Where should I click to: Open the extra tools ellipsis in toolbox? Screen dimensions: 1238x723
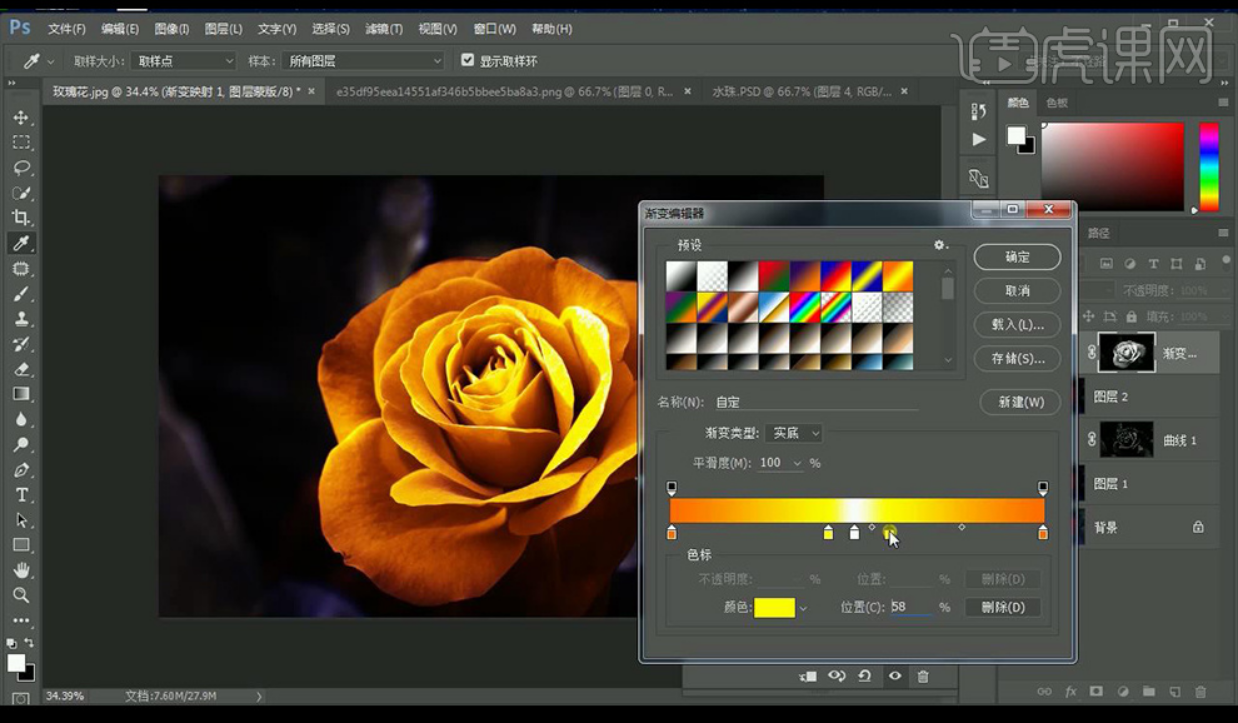[x=21, y=620]
